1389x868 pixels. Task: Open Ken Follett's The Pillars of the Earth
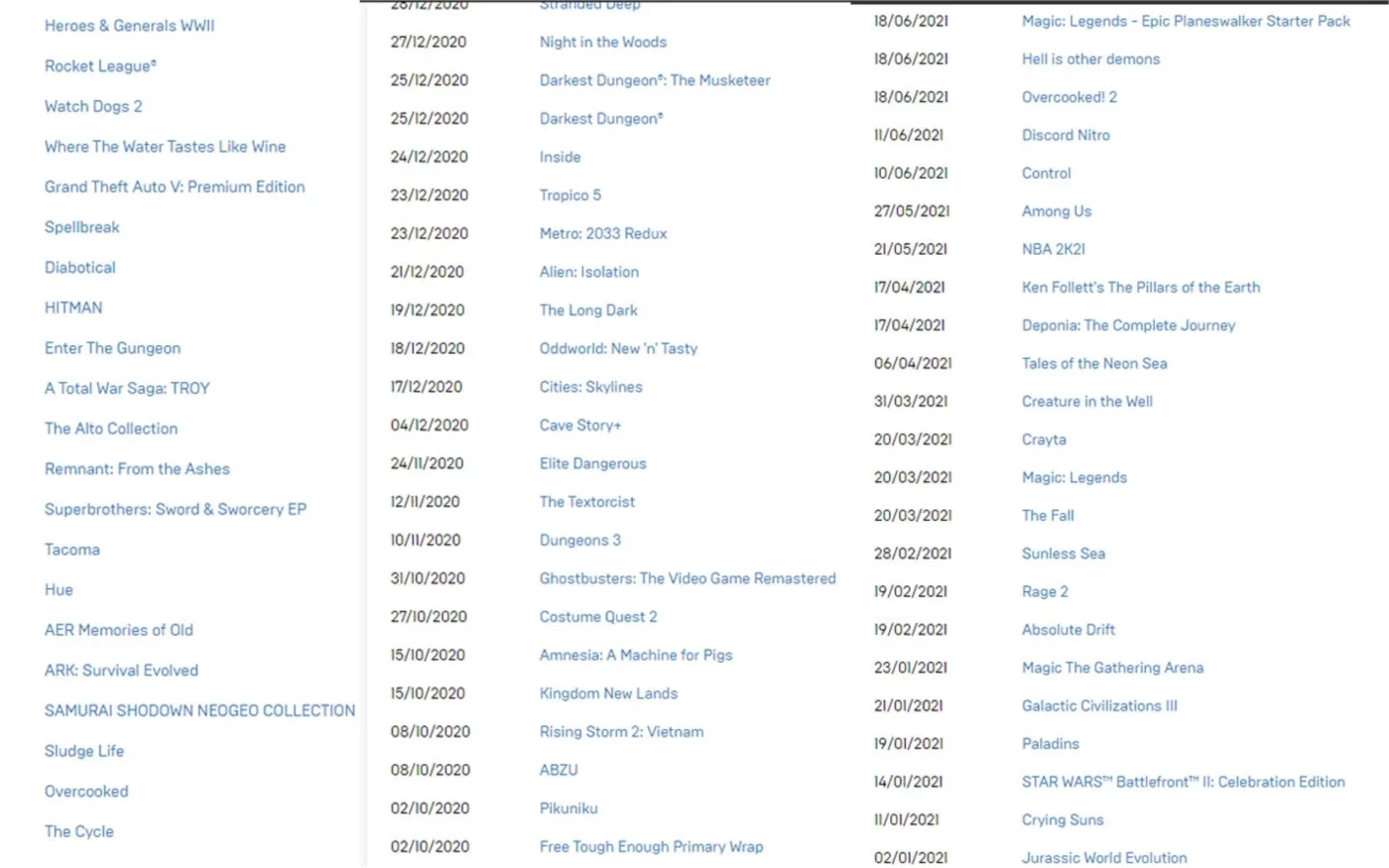click(x=1141, y=288)
